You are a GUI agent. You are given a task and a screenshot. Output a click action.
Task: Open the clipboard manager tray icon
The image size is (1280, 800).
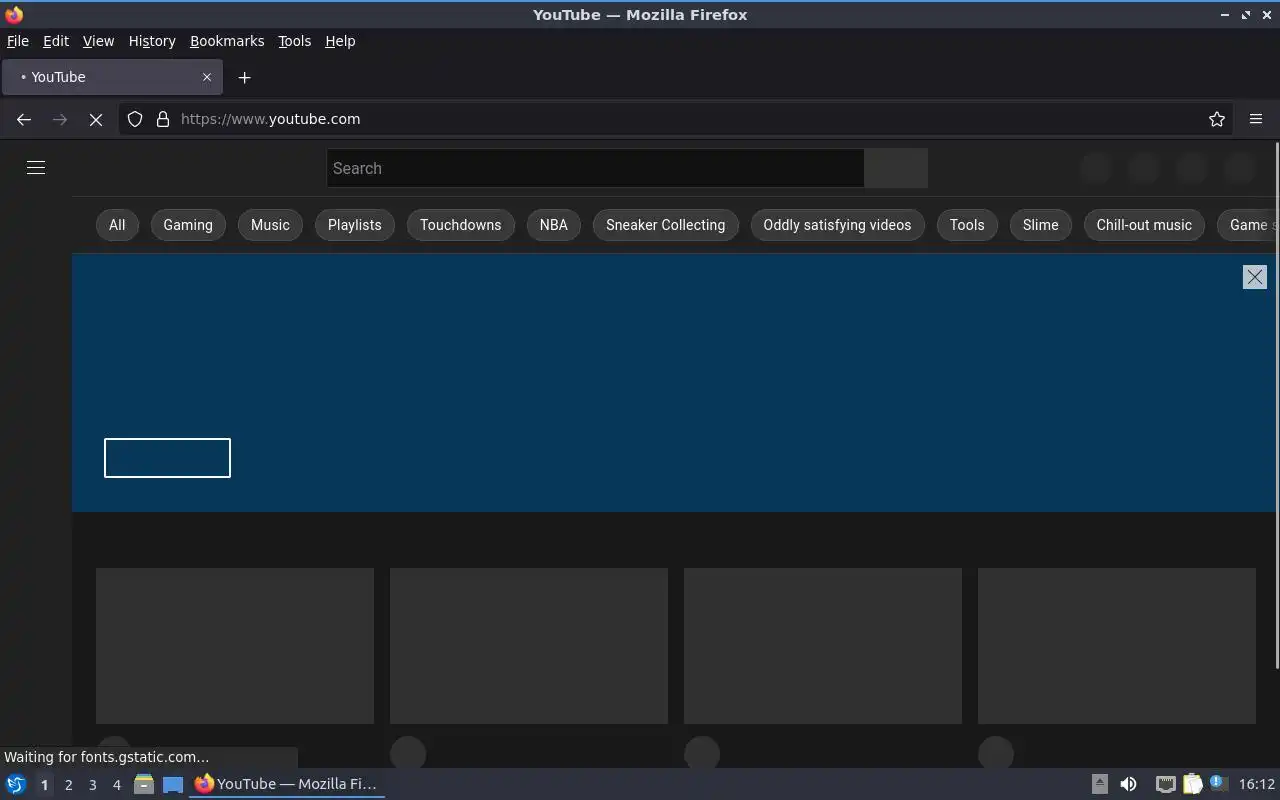tap(1192, 784)
